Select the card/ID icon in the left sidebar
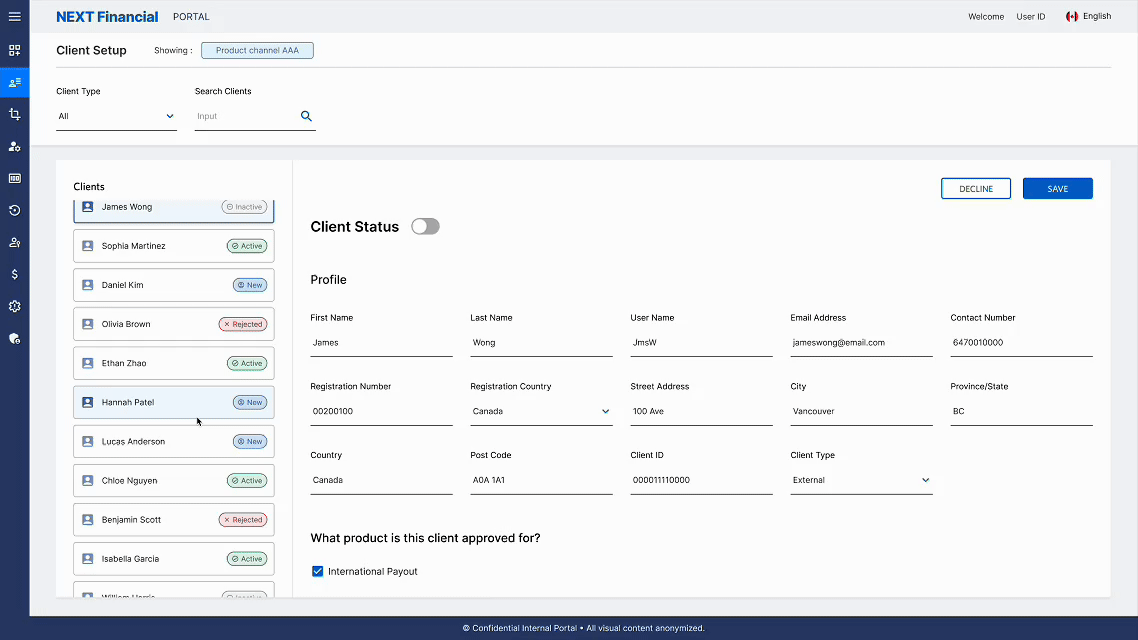Viewport: 1138px width, 640px height. point(14,178)
